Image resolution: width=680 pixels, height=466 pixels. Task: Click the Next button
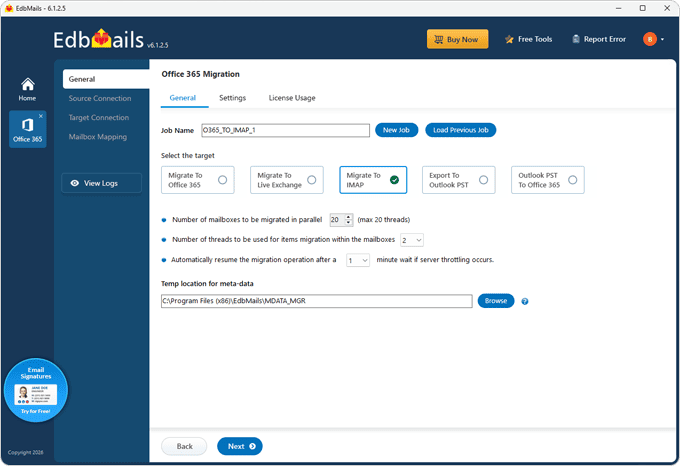[240, 446]
